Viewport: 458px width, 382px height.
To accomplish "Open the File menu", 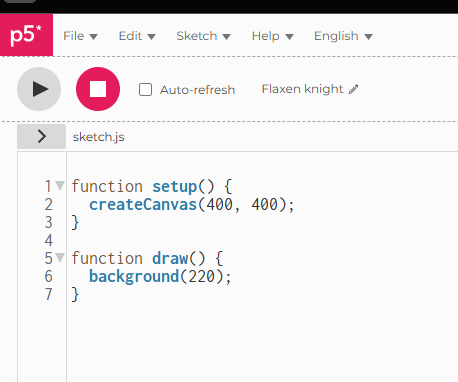I will 80,36.
